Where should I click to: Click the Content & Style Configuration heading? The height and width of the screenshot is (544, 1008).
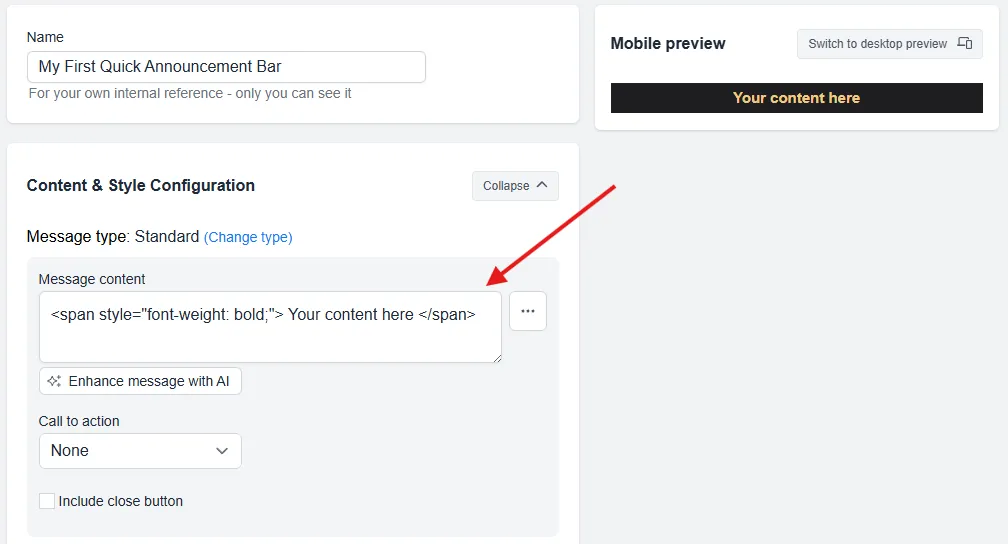[x=141, y=185]
